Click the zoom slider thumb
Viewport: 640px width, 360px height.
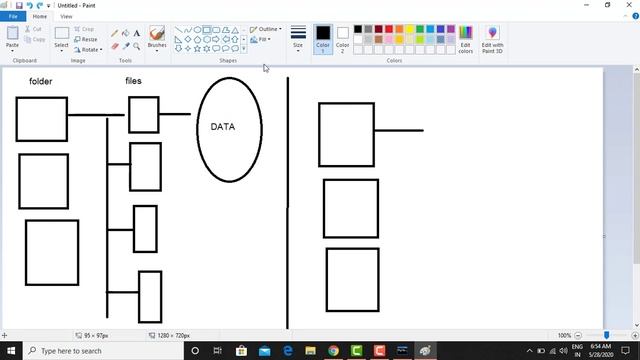(607, 335)
